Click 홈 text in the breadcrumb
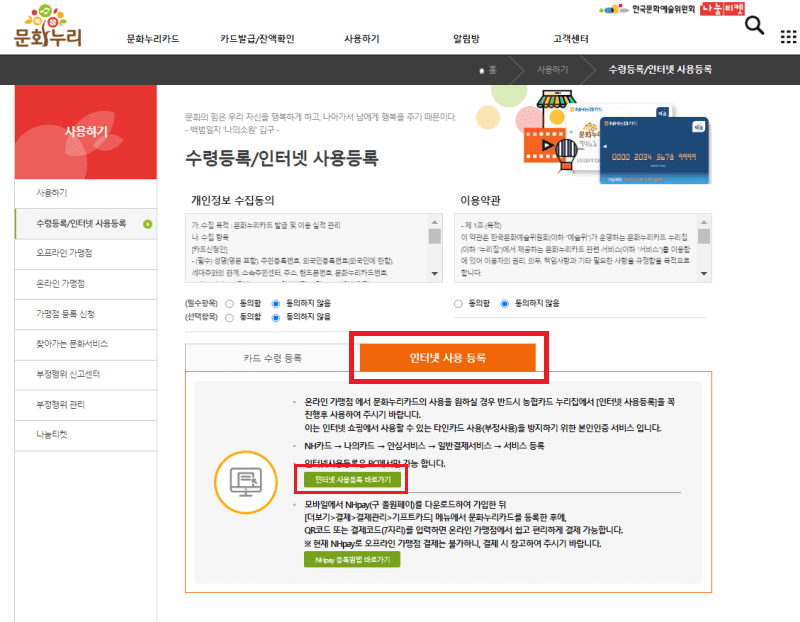 pyautogui.click(x=492, y=70)
